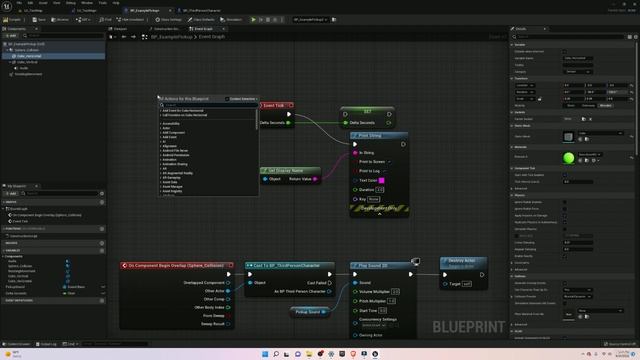Open Content Drawer in status bar
The width and height of the screenshot is (640, 360).
coord(16,344)
